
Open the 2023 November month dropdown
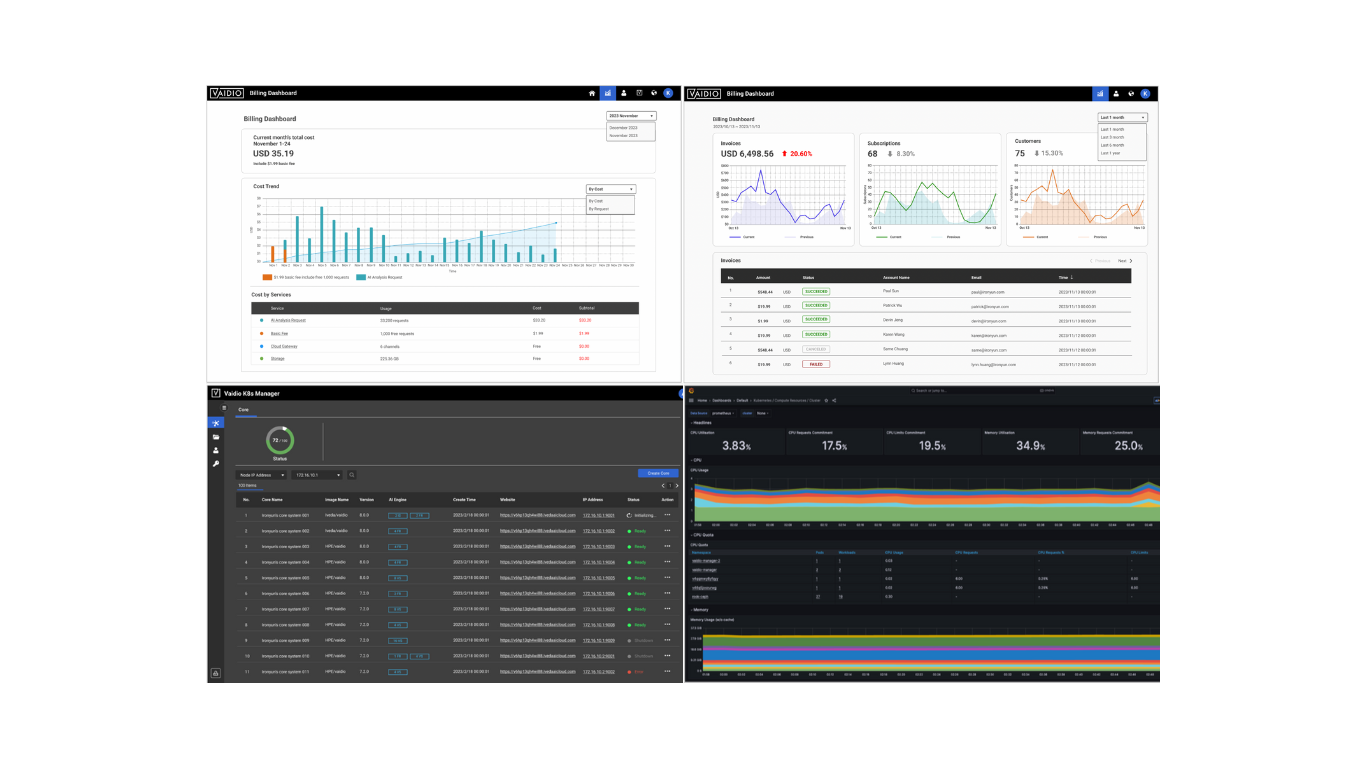pyautogui.click(x=631, y=116)
